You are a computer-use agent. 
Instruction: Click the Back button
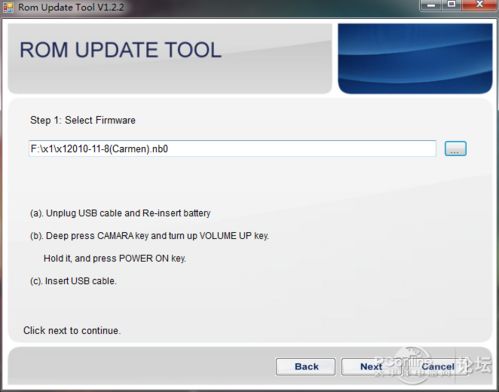(306, 367)
